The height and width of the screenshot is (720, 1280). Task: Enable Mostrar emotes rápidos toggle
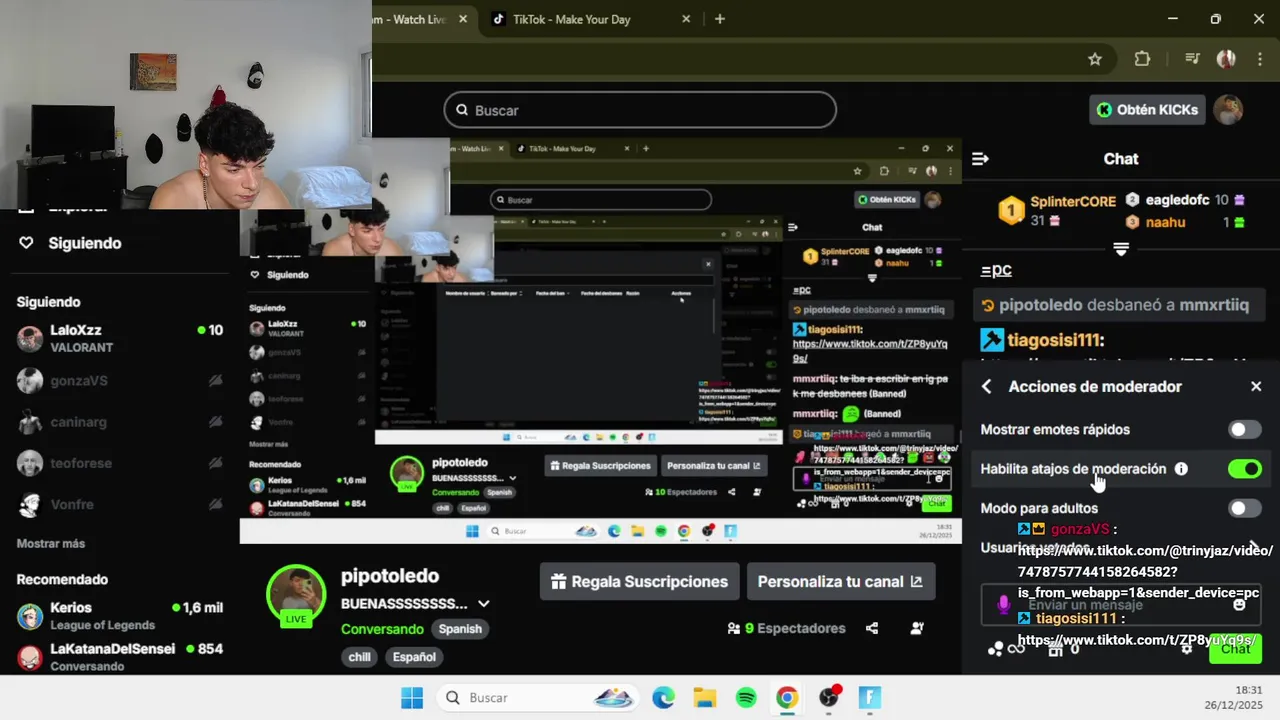1245,430
